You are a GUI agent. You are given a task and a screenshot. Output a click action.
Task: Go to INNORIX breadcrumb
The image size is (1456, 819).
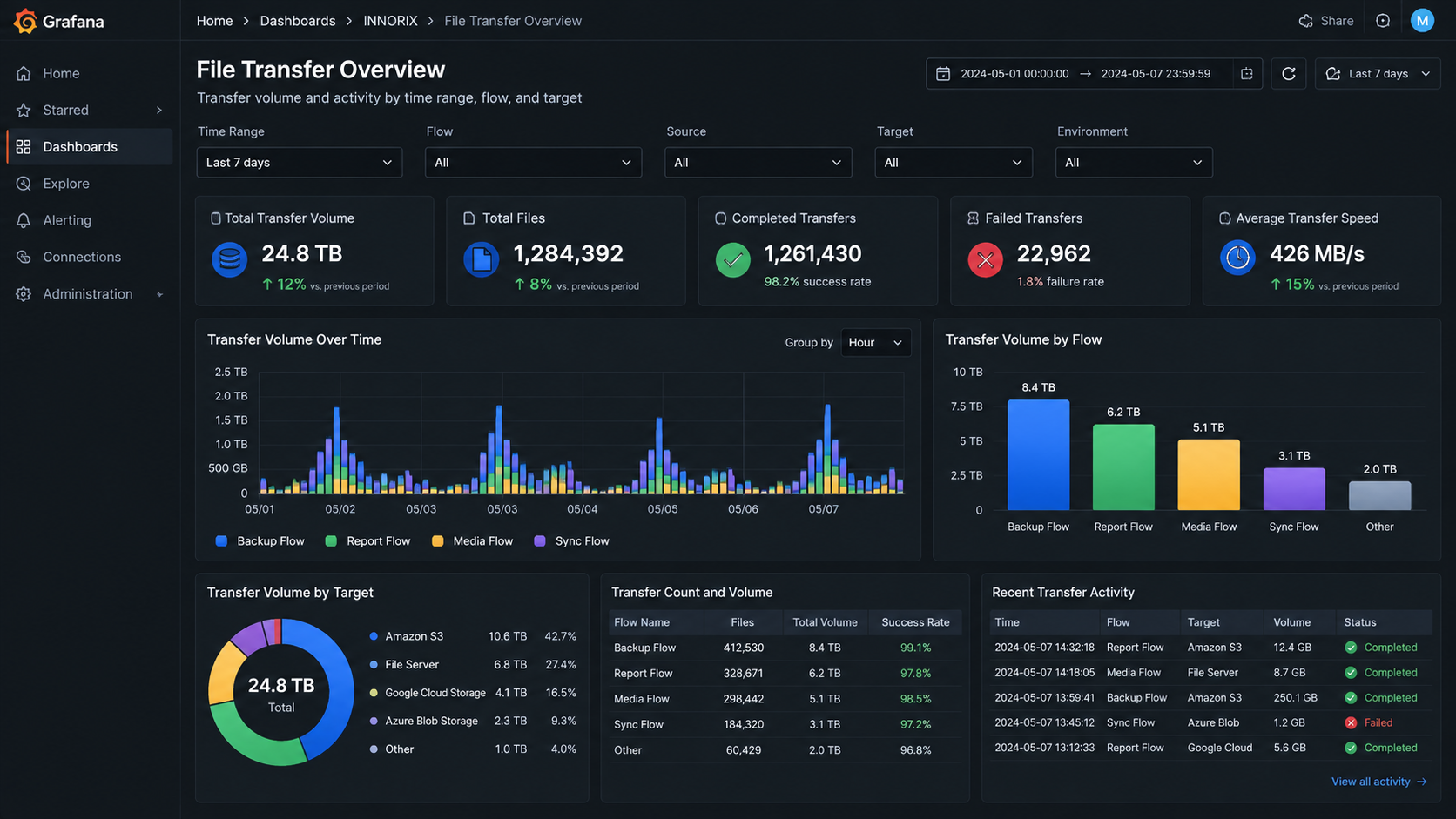(x=390, y=21)
